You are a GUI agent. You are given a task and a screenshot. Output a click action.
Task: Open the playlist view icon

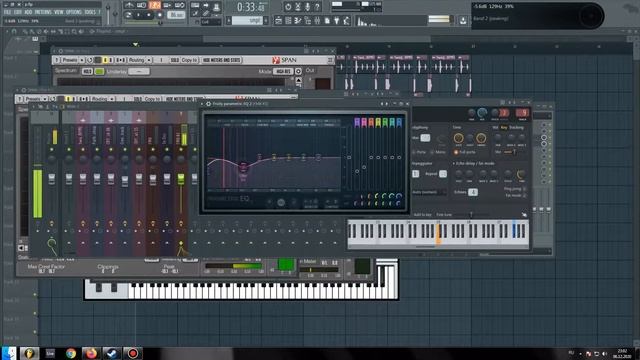tap(278, 20)
